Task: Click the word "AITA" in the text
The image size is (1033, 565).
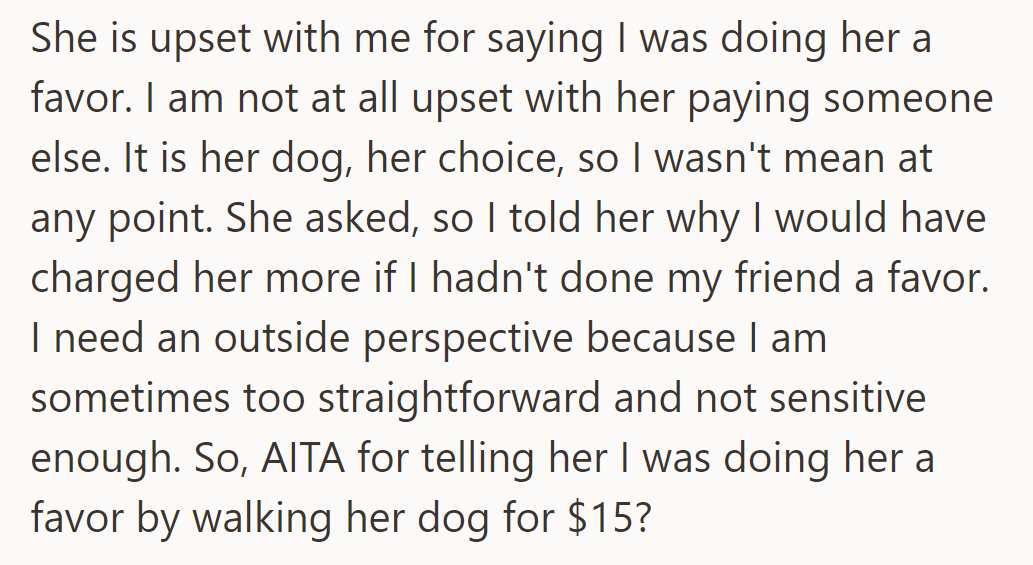Action: [x=303, y=458]
